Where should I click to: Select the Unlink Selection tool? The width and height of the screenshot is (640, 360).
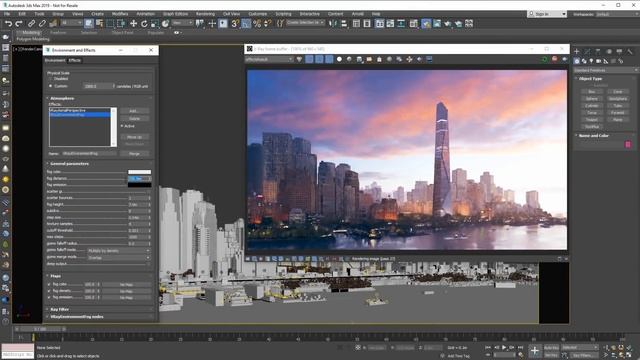pos(42,24)
